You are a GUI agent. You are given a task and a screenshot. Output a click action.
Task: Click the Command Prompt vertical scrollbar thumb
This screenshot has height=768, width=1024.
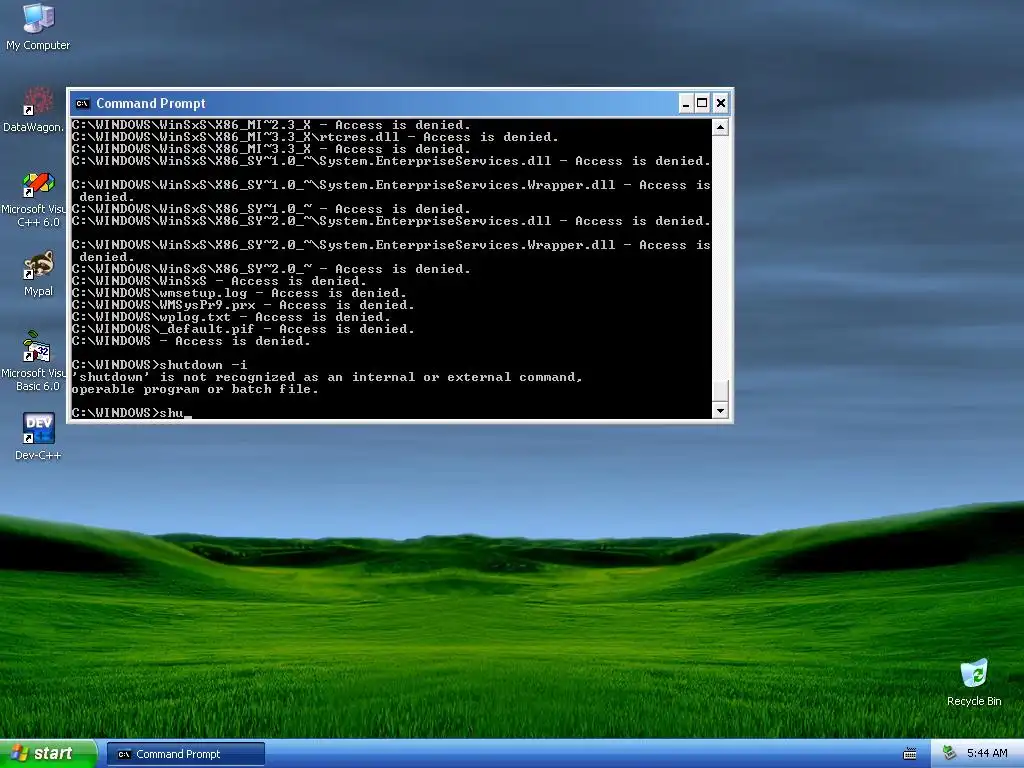pyautogui.click(x=720, y=391)
